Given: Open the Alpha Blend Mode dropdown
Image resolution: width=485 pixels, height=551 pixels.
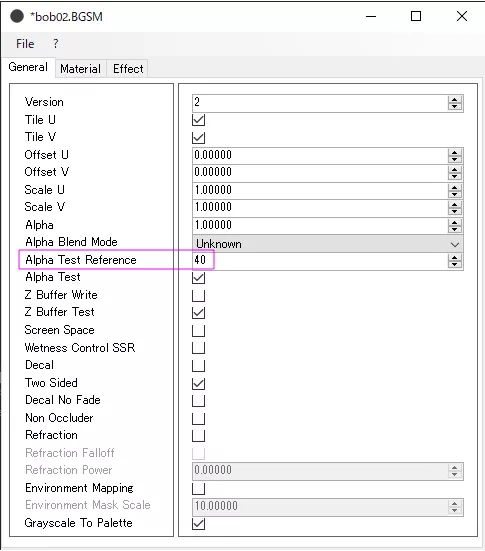Looking at the screenshot, I should [328, 244].
